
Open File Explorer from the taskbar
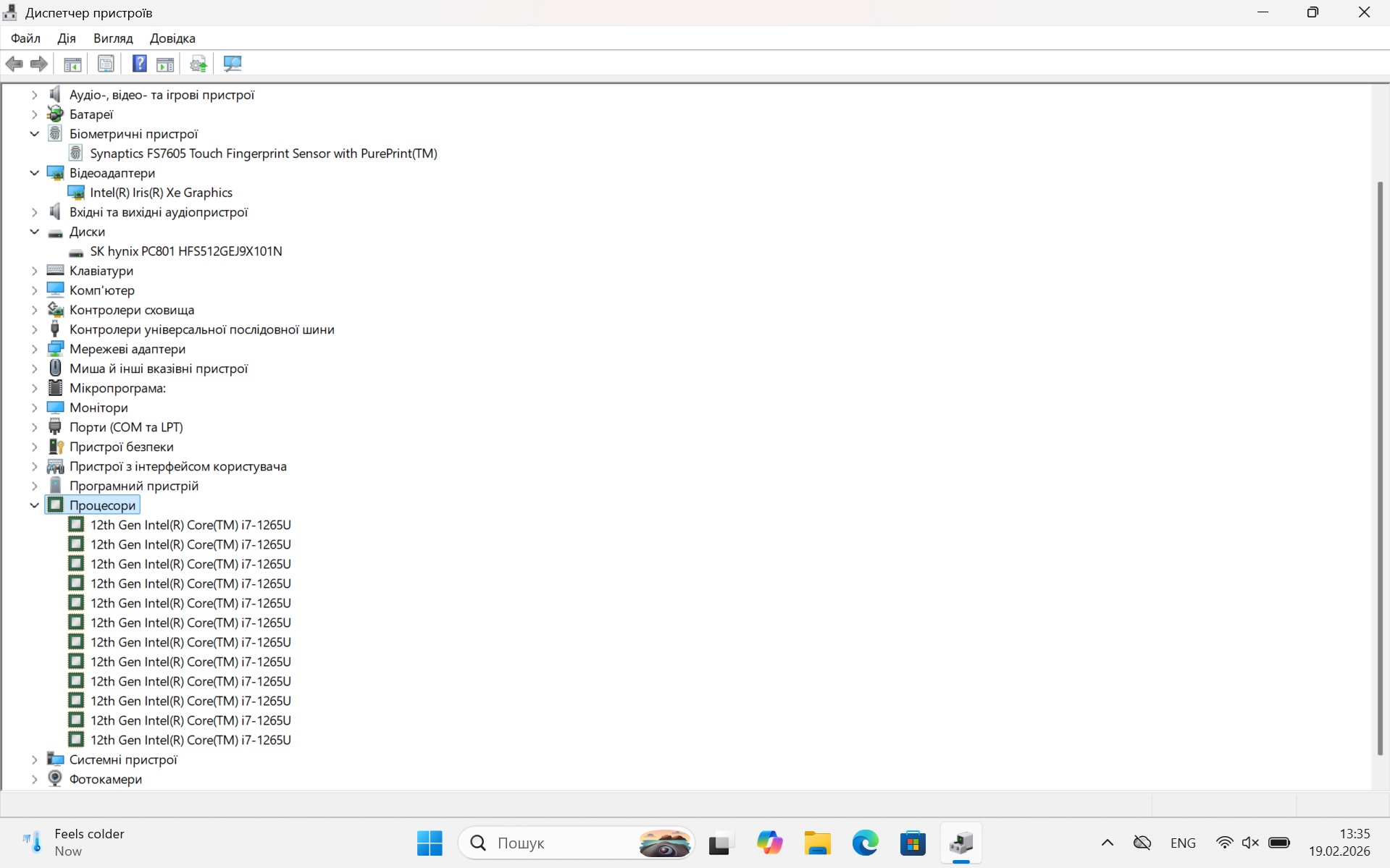point(817,843)
